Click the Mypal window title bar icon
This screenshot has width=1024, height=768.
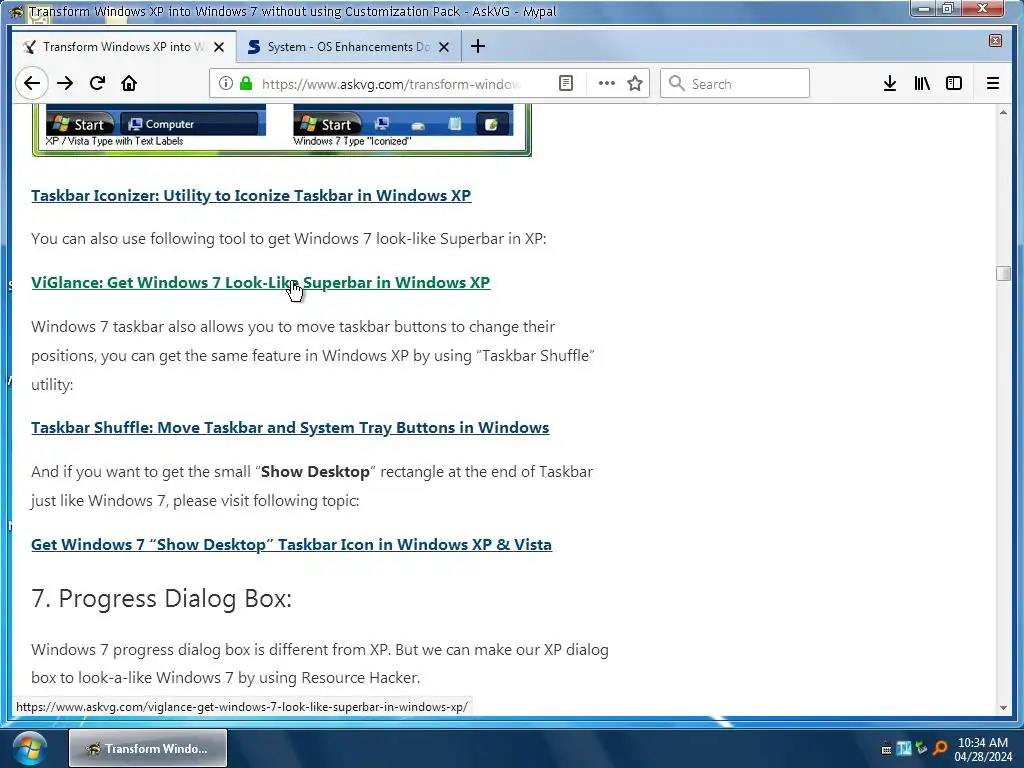tap(17, 11)
